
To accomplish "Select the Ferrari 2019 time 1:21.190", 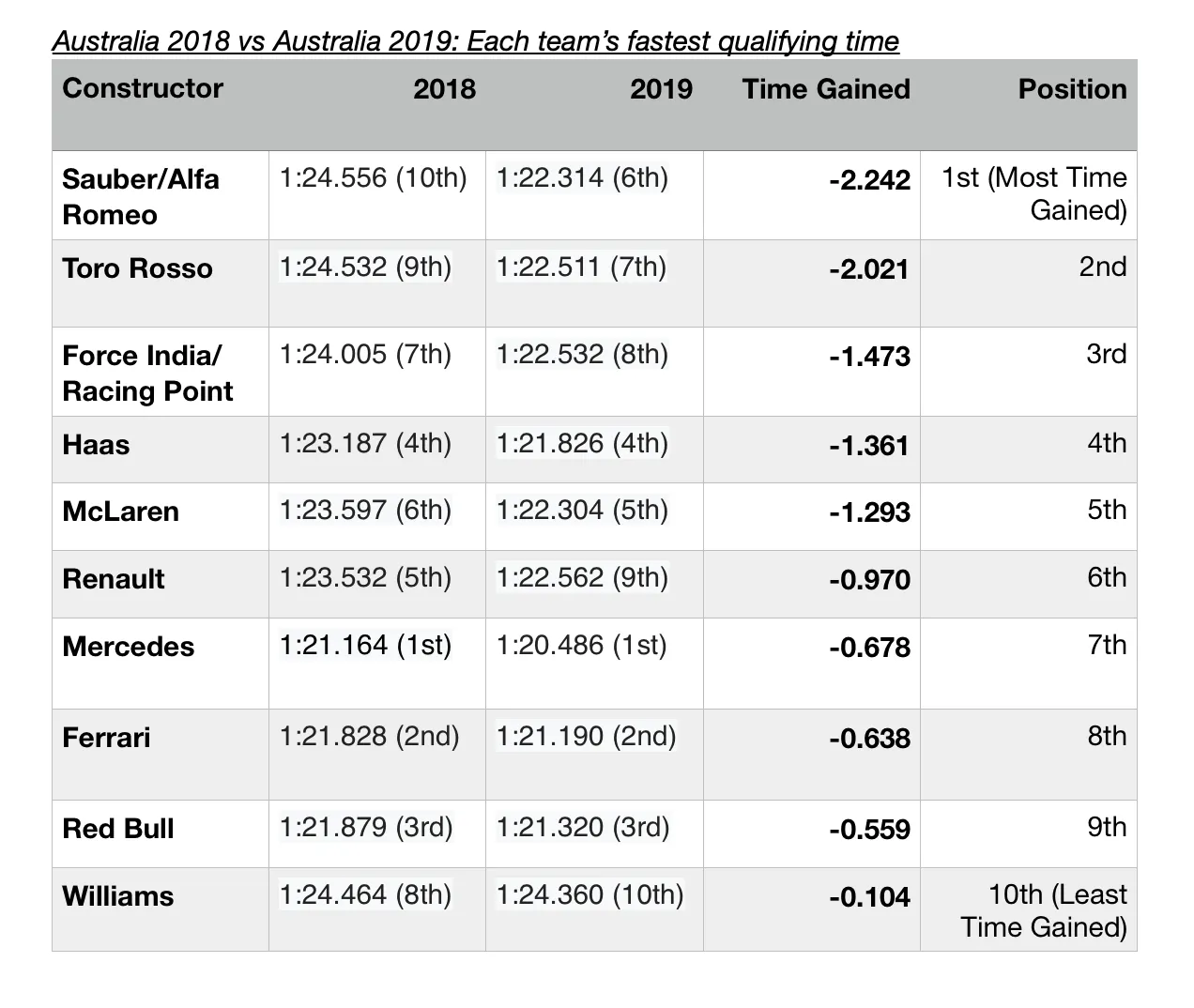I will point(586,736).
